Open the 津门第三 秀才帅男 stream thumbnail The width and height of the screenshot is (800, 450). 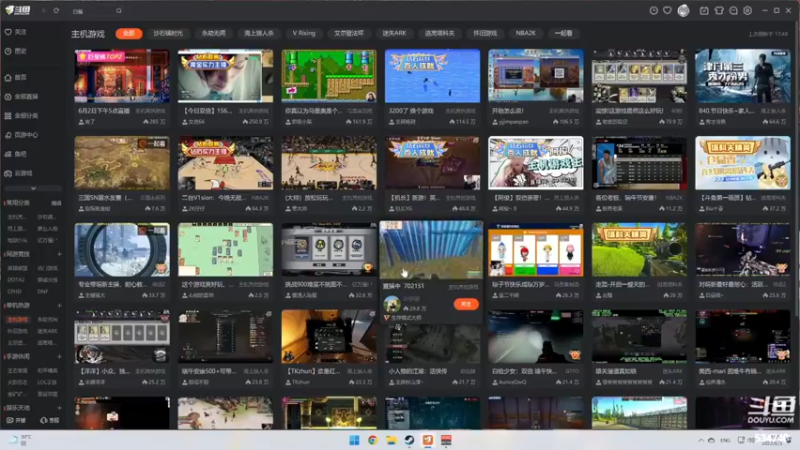pyautogui.click(x=742, y=76)
